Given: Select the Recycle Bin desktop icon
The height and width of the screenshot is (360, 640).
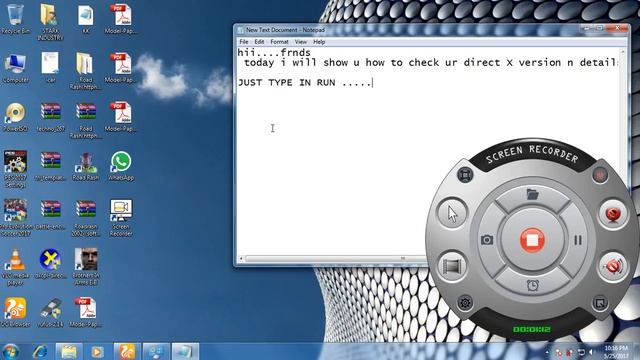Looking at the screenshot, I should pyautogui.click(x=16, y=19).
